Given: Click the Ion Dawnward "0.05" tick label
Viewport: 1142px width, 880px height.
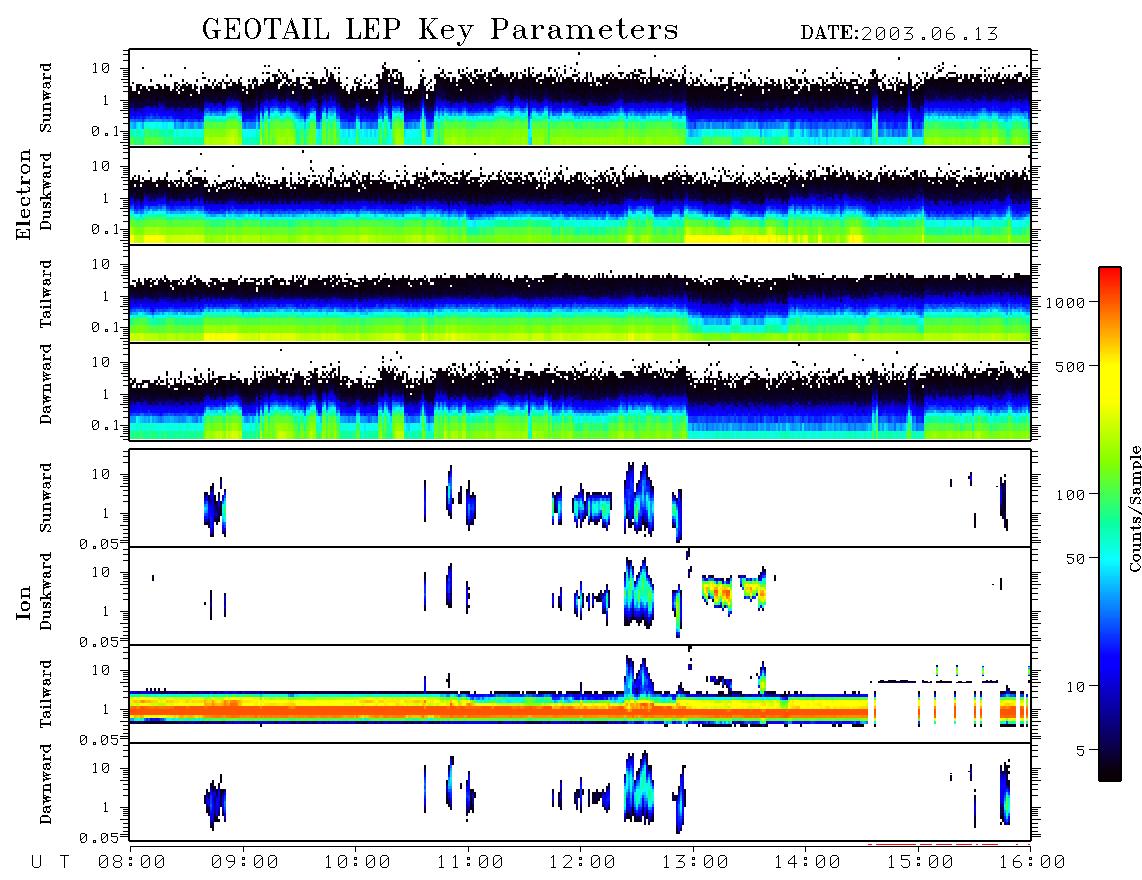Looking at the screenshot, I should (x=100, y=838).
